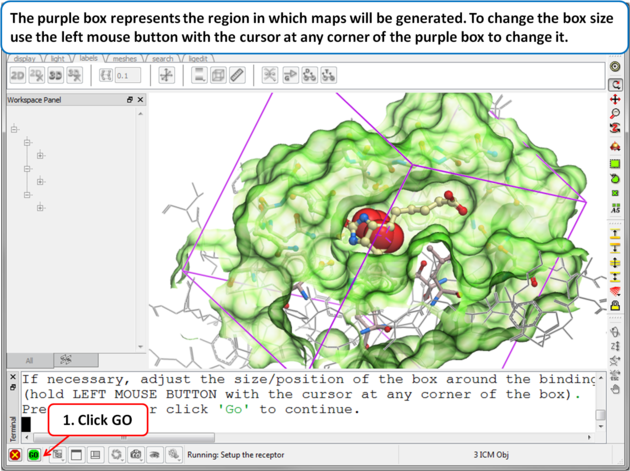Viewport: 630px width, 471px height.
Task: Click the 3D label icon
Action: [x=56, y=76]
